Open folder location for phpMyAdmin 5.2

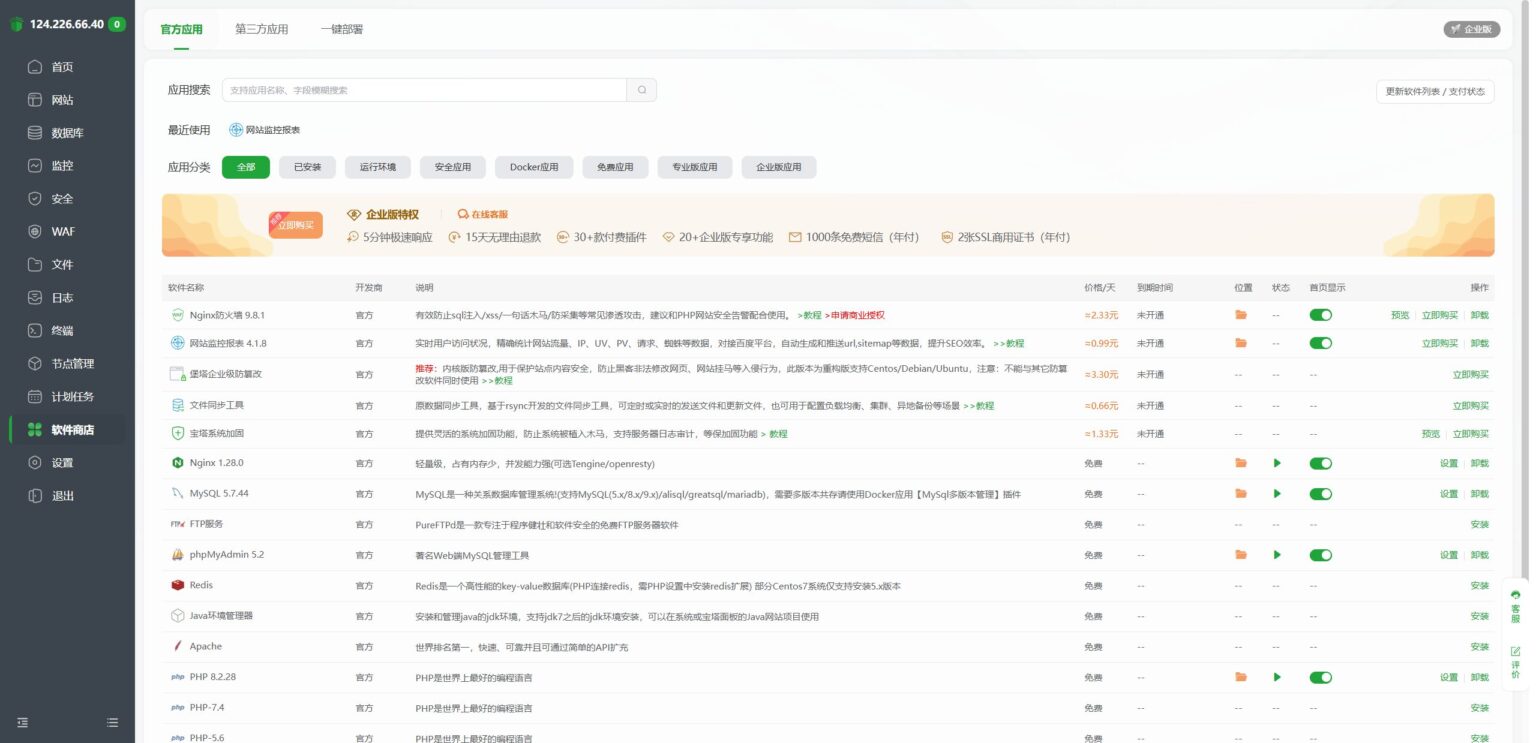[1241, 555]
